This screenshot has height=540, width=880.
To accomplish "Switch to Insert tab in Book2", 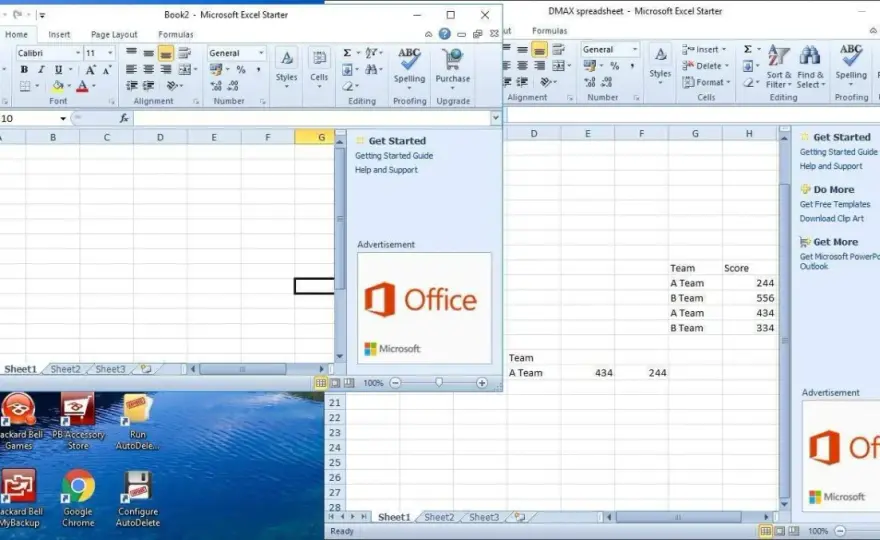I will [x=59, y=34].
